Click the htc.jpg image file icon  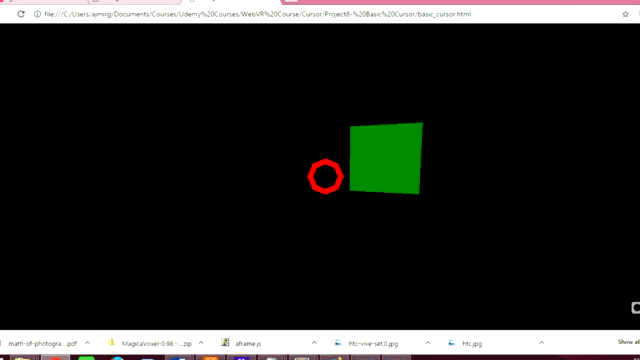point(451,343)
